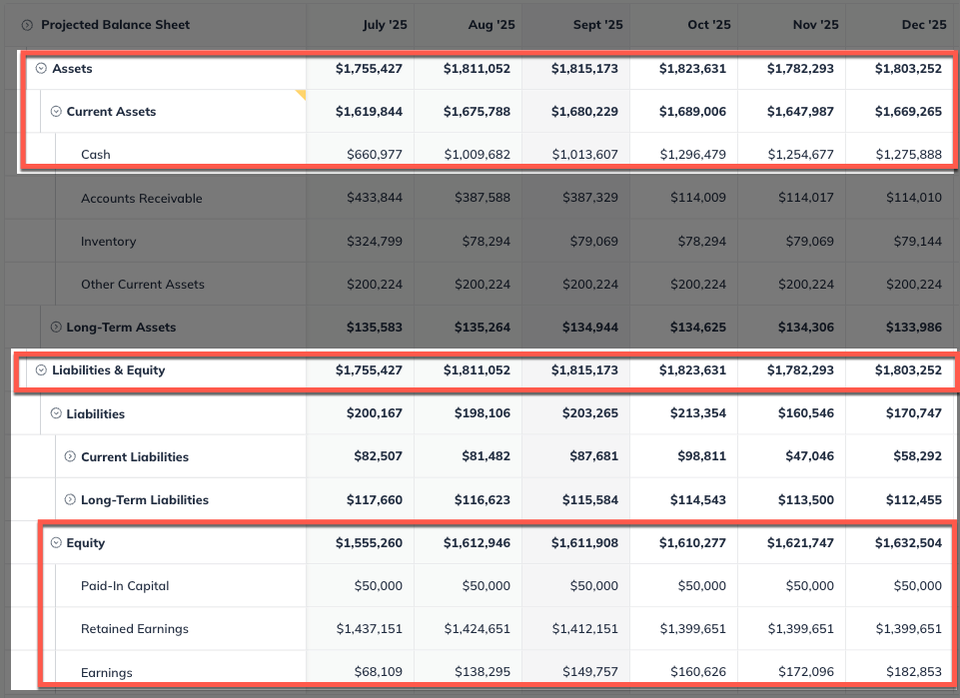Click Long-Term Liabilities Dec value $112,455

click(x=913, y=500)
